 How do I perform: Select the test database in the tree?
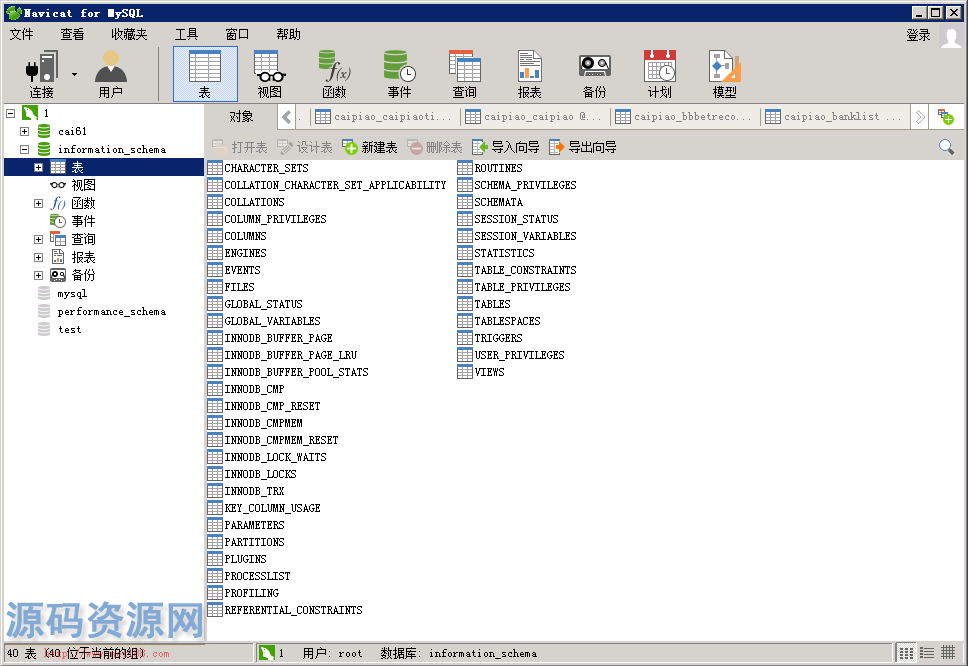point(69,330)
